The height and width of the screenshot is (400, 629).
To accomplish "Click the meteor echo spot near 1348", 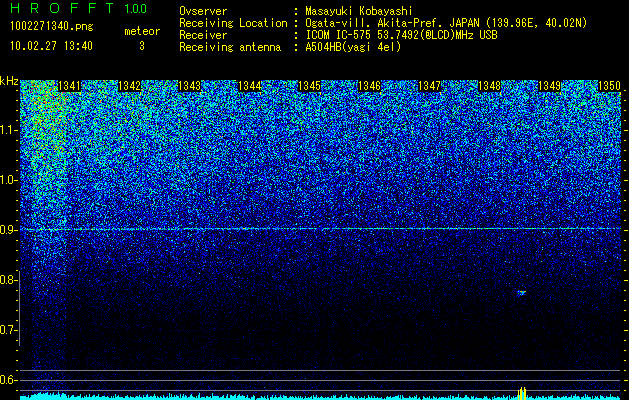I will pyautogui.click(x=521, y=293).
